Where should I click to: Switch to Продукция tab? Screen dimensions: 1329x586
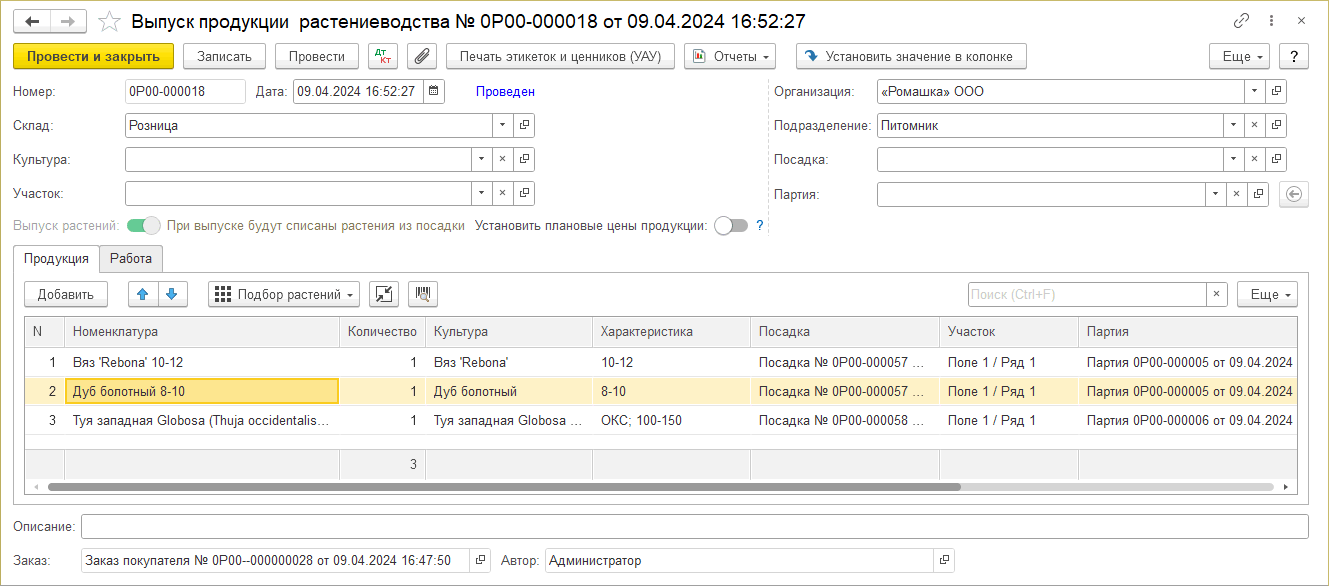click(57, 258)
